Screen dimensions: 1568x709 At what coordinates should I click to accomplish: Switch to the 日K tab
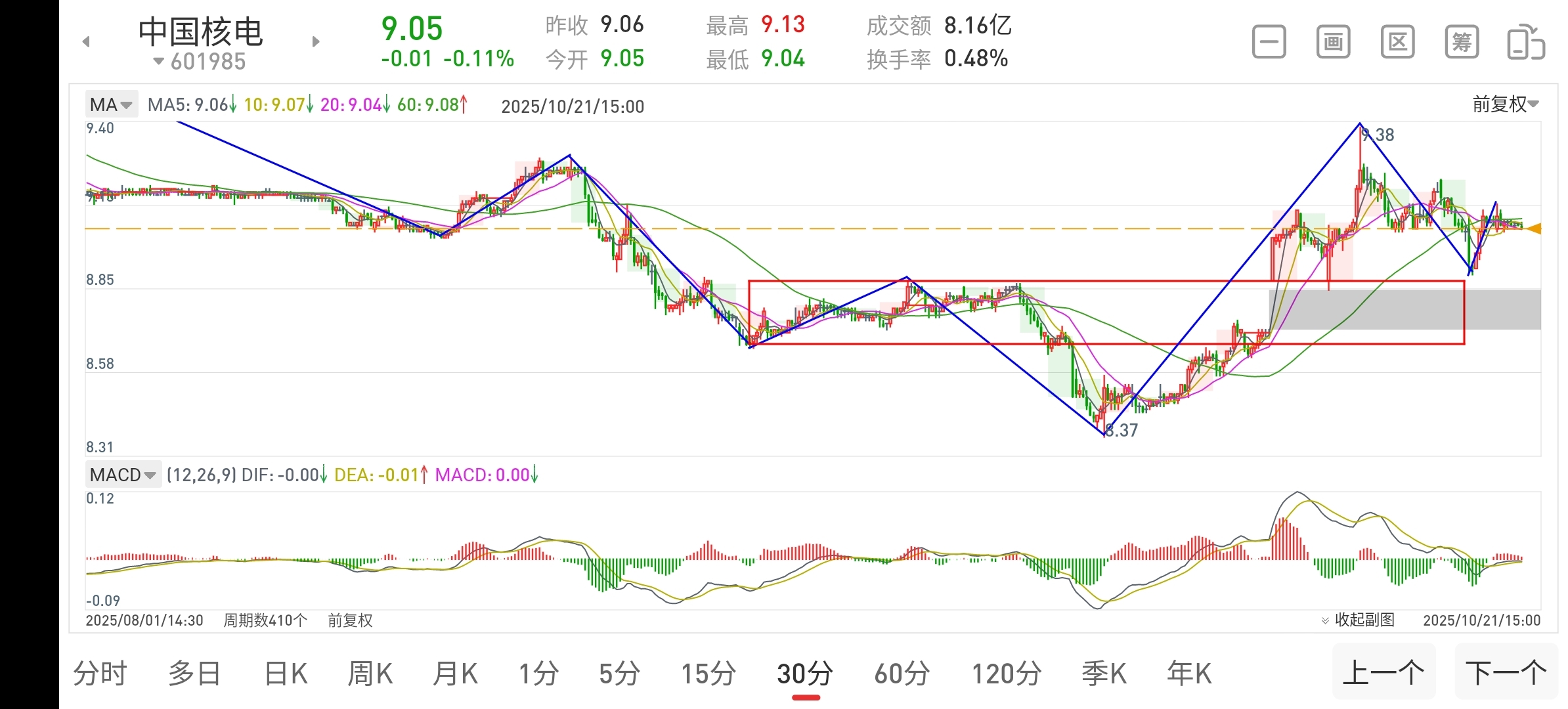[286, 674]
